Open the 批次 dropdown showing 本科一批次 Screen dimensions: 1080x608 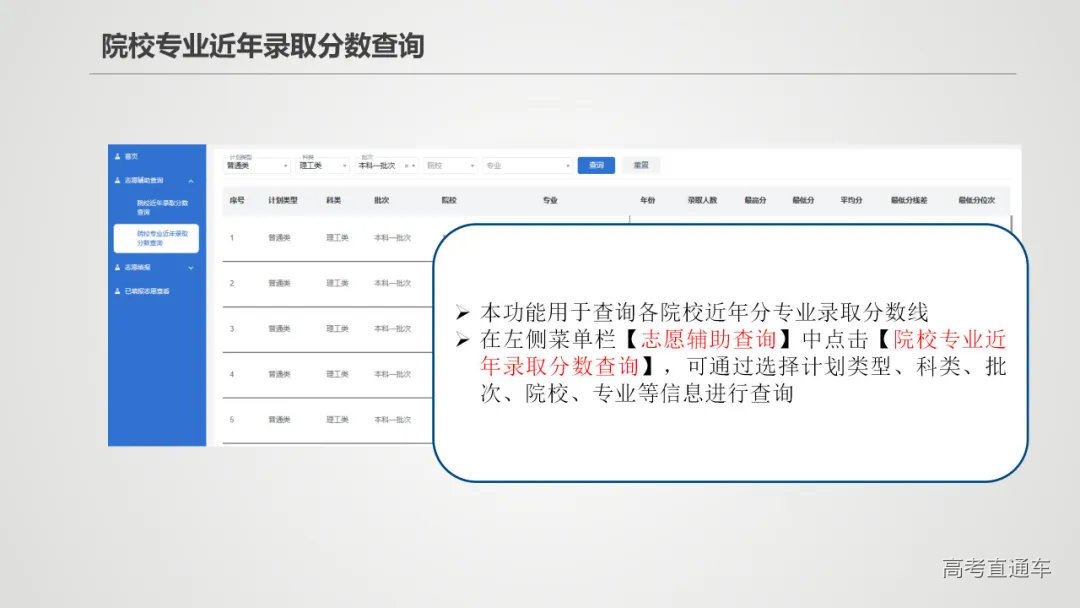click(383, 165)
